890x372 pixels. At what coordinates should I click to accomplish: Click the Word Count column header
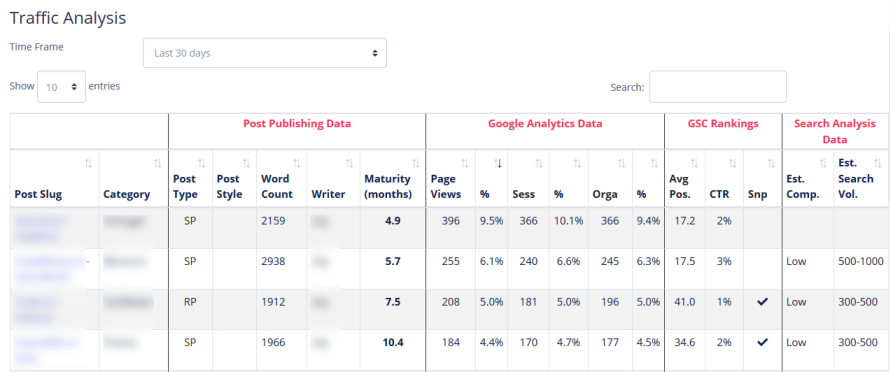pyautogui.click(x=282, y=178)
